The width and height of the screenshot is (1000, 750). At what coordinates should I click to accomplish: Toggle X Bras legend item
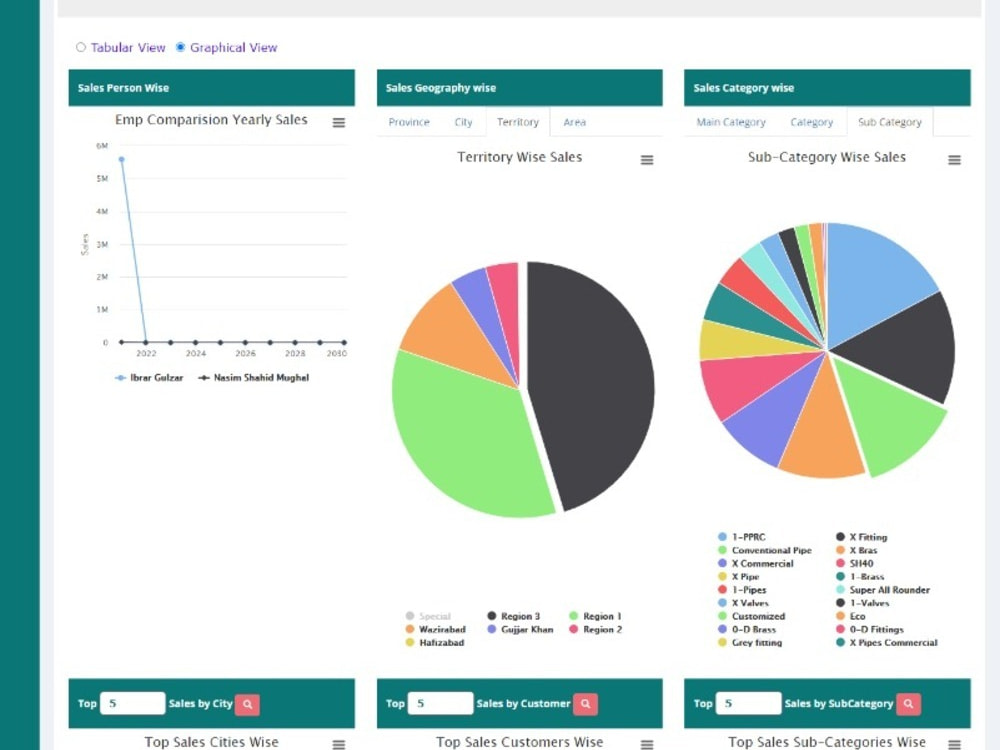tap(857, 550)
